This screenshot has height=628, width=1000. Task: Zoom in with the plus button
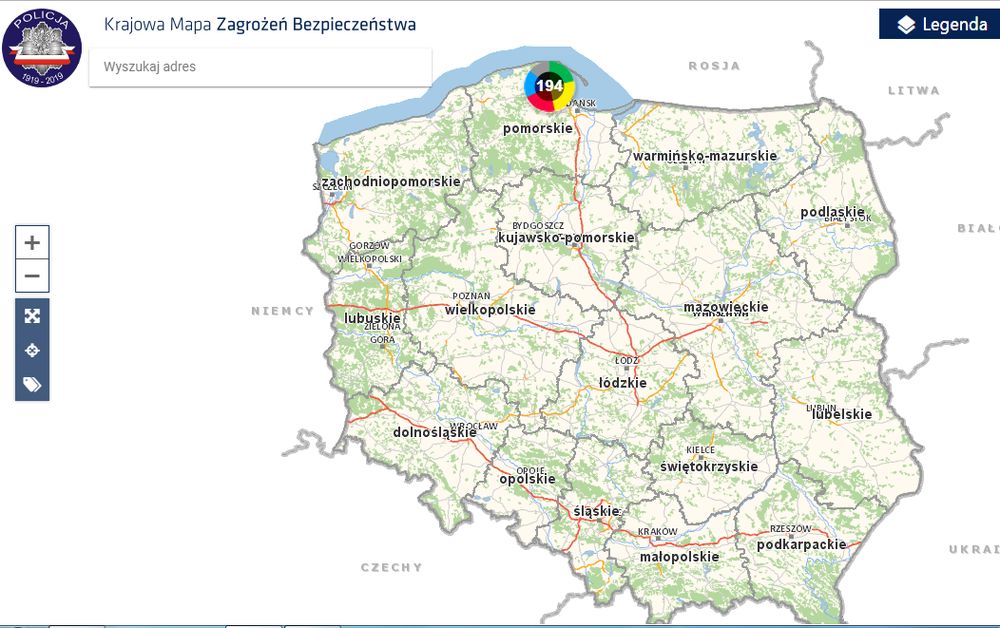point(32,242)
